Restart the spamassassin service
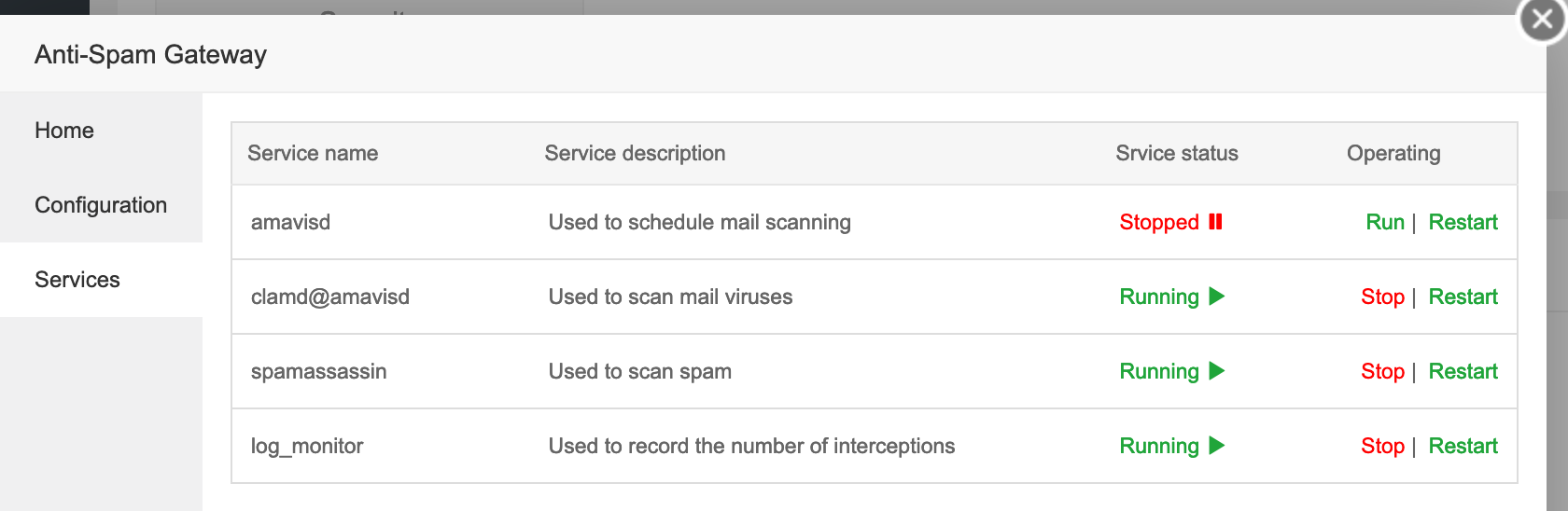 (1463, 371)
